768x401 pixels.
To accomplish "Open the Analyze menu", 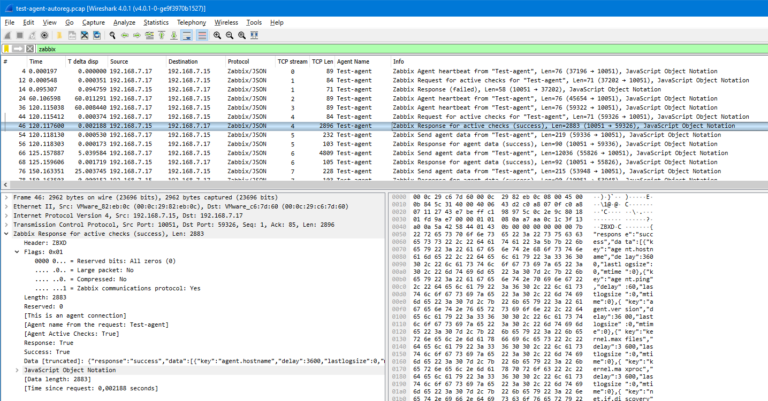I will tap(124, 23).
